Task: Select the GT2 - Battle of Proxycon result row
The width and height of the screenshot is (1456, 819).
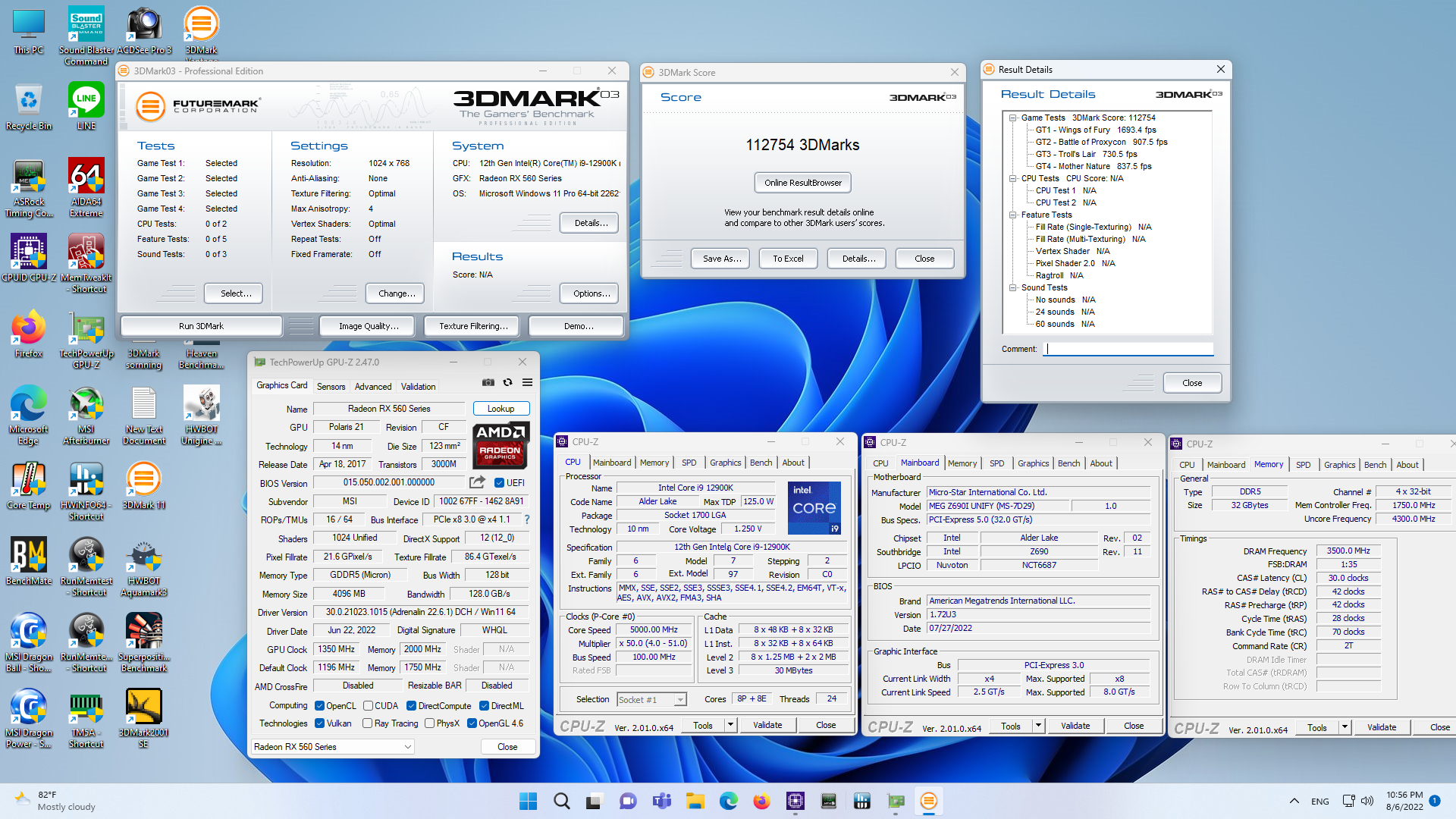Action: click(1101, 142)
